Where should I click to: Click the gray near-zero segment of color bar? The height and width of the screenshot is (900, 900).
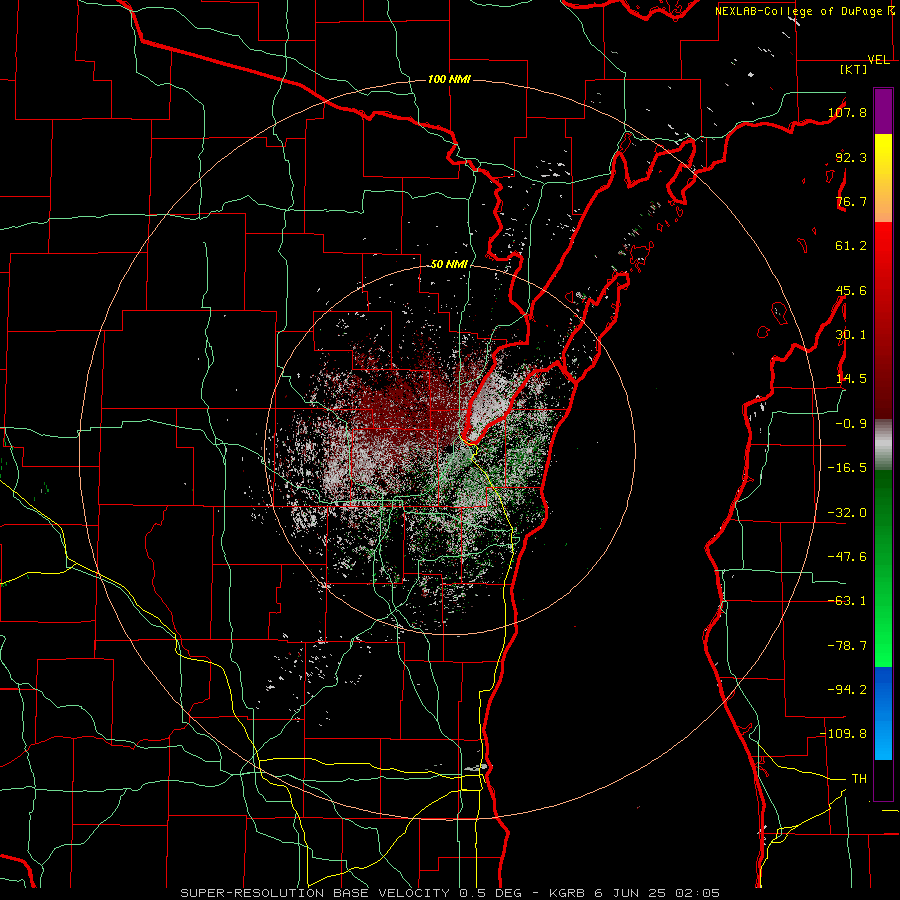click(x=883, y=444)
